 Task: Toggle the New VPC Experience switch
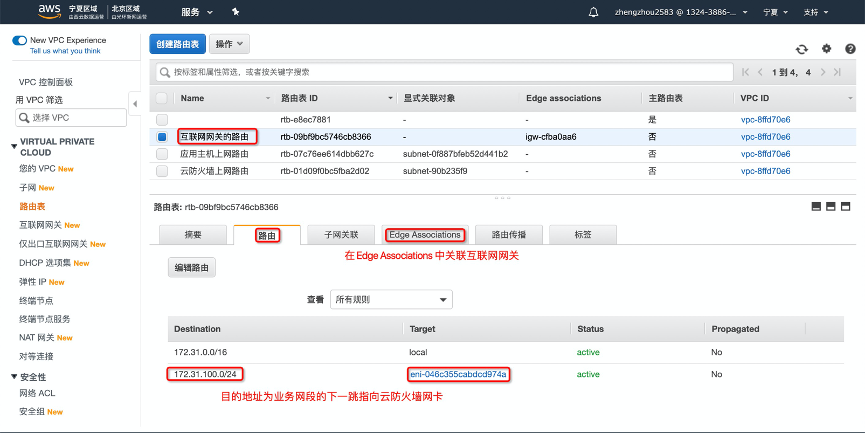(x=19, y=40)
